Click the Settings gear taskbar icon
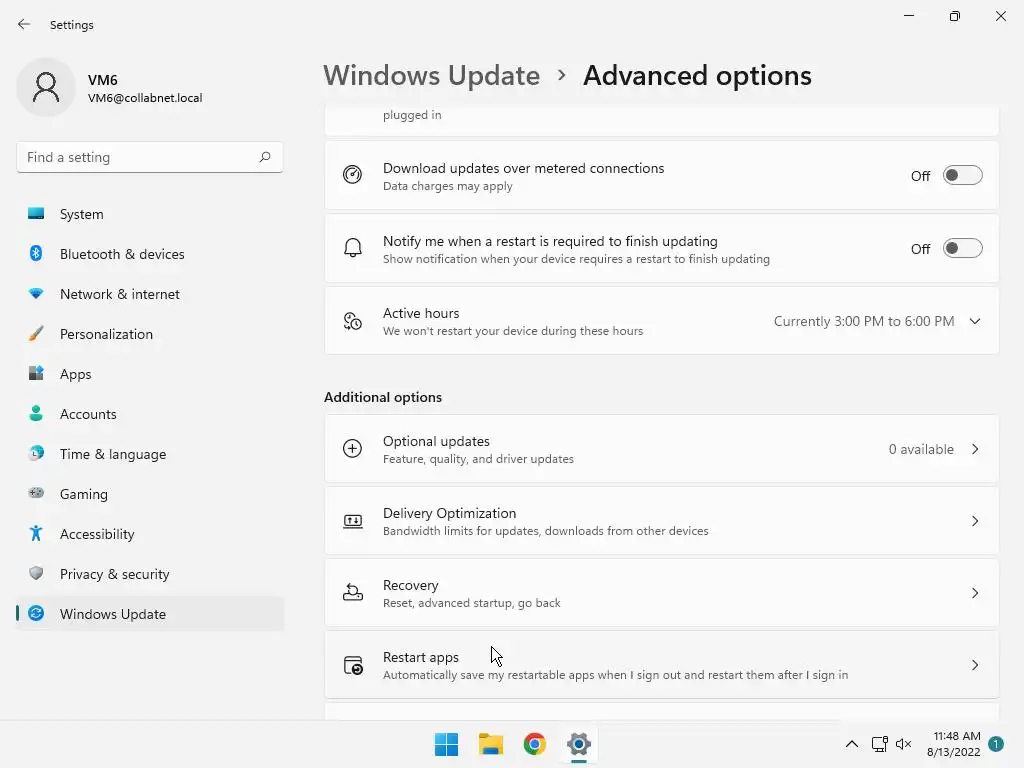 coord(579,744)
